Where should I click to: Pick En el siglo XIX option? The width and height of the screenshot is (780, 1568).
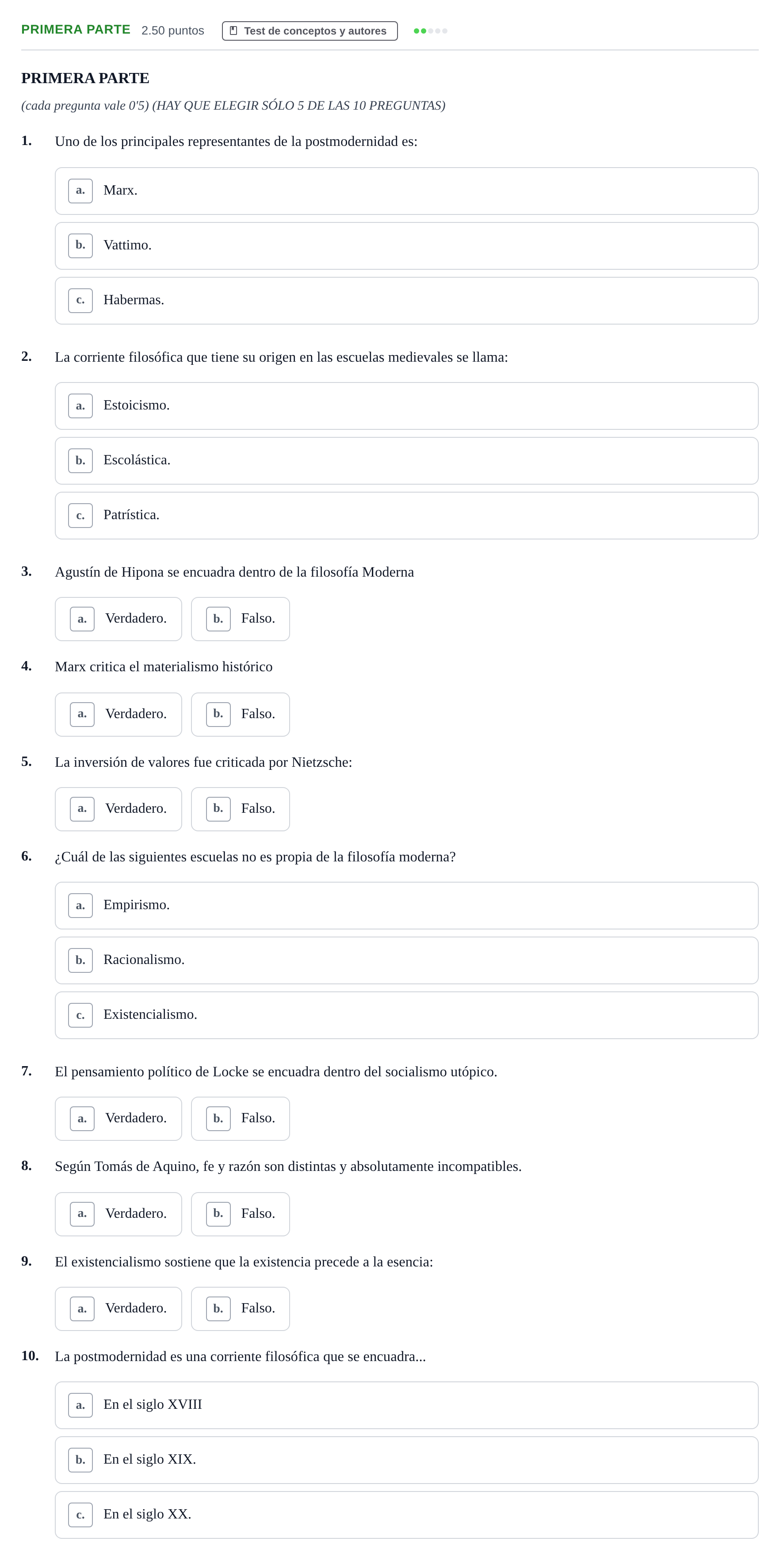click(x=406, y=1460)
